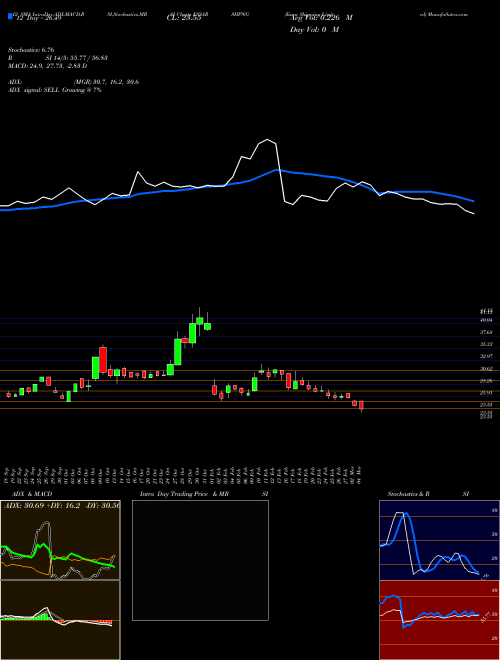The width and height of the screenshot is (500, 660).
Task: Click the highest green candlestick on the chart
Action: tap(199, 321)
